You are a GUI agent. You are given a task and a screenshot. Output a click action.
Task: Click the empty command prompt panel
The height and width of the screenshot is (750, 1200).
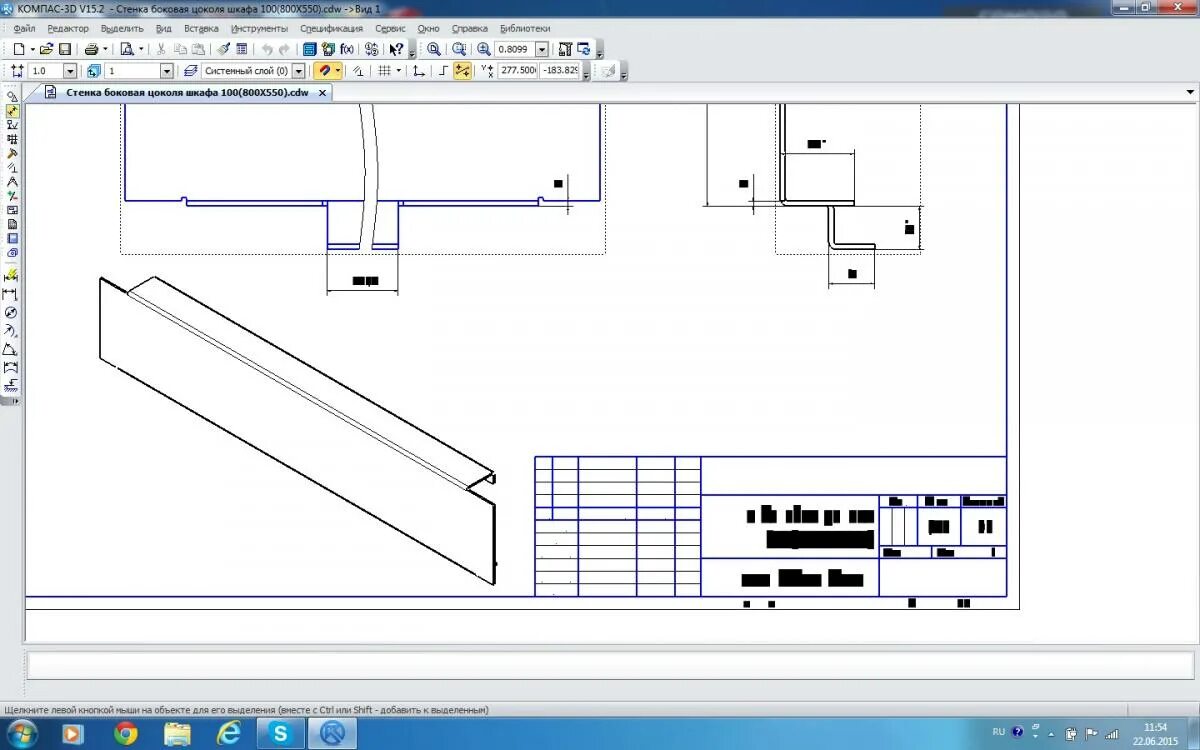[610, 665]
